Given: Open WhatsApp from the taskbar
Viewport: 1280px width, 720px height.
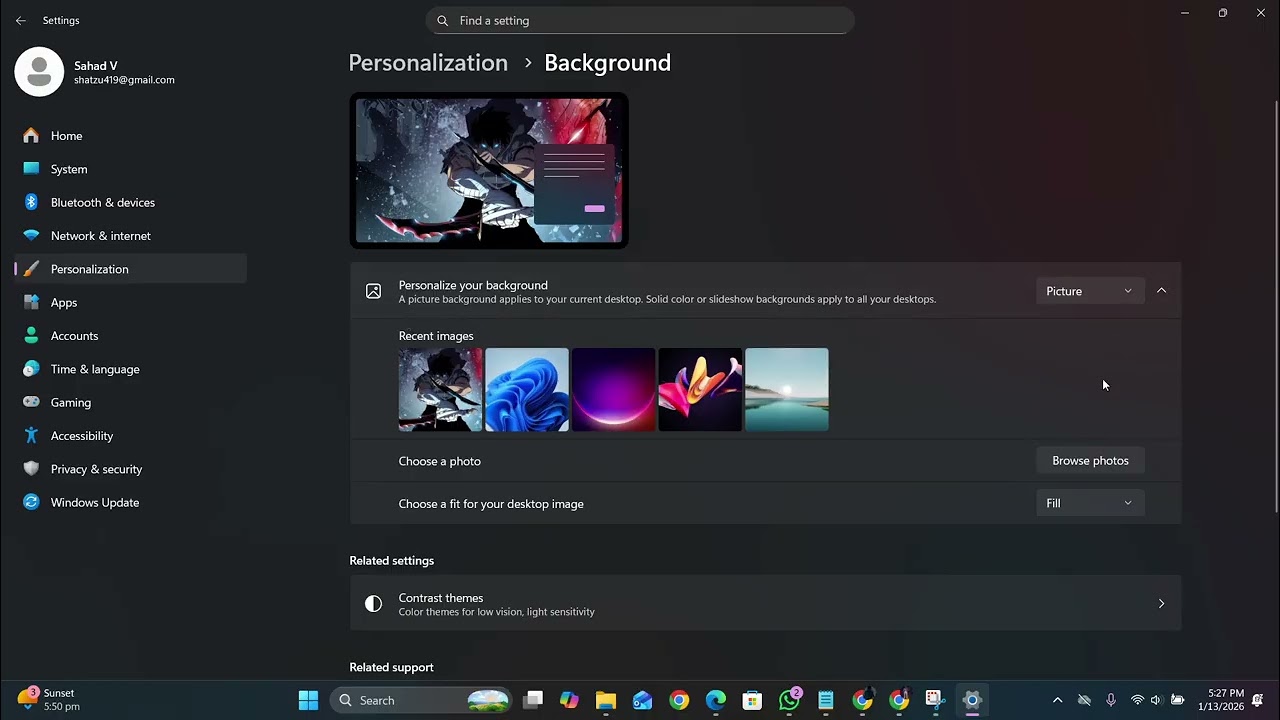Looking at the screenshot, I should point(789,700).
